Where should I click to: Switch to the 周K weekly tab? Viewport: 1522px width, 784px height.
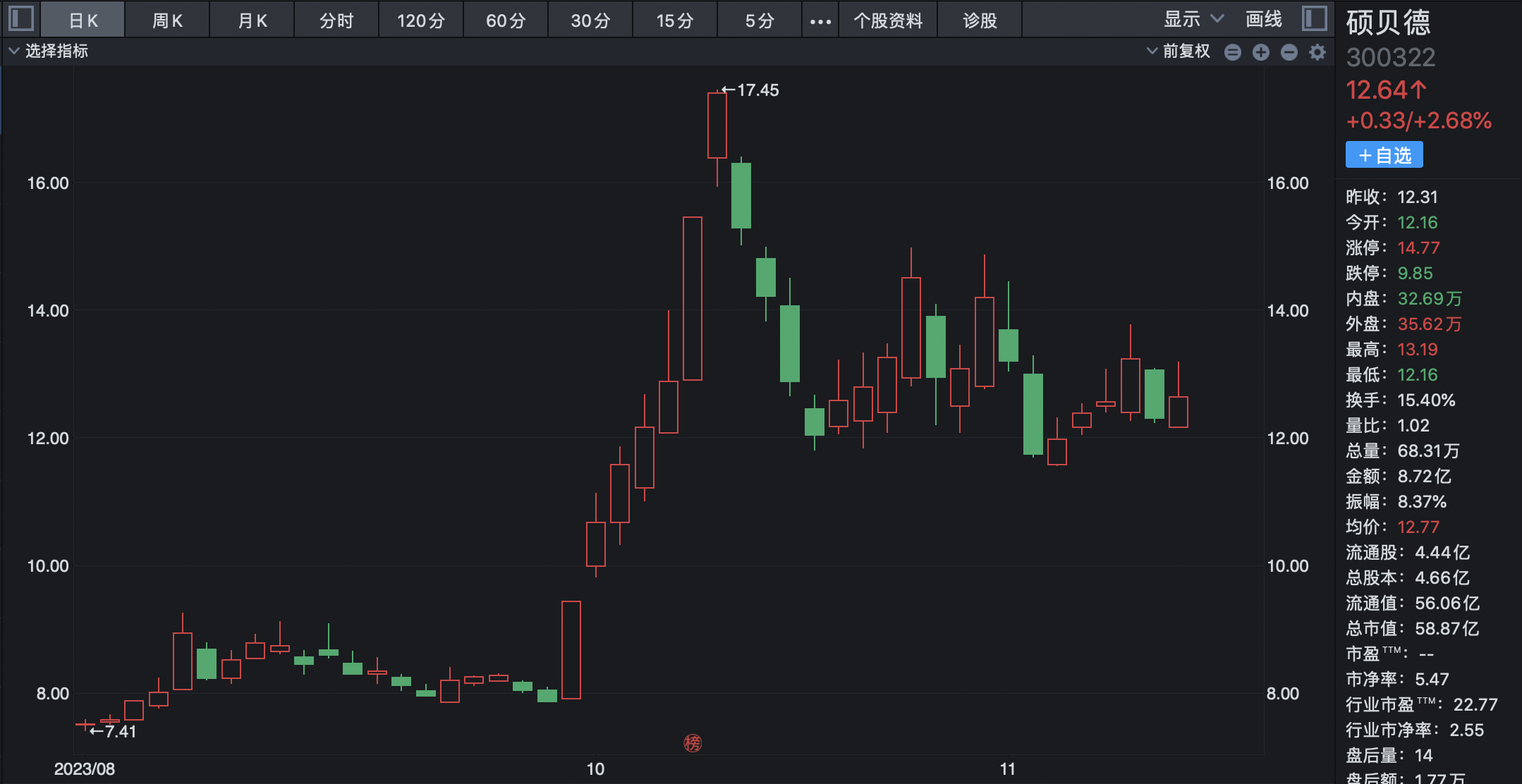coord(167,20)
